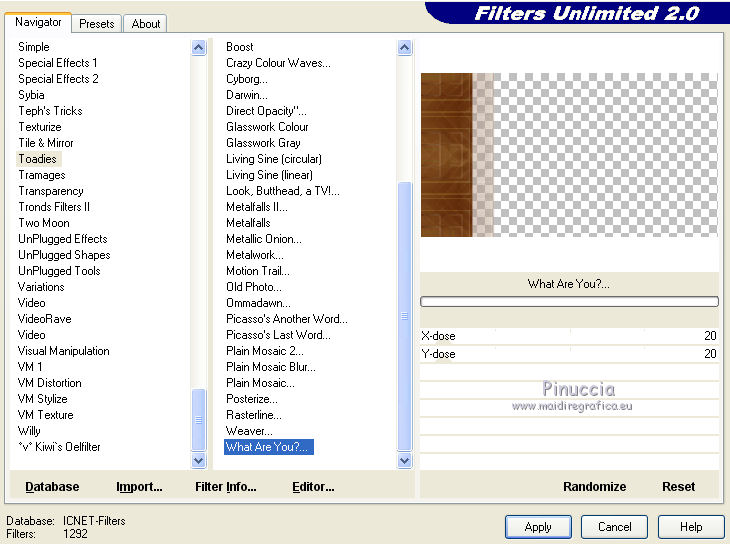Select Tronds Filters II category
730x544 pixels.
pyautogui.click(x=54, y=207)
